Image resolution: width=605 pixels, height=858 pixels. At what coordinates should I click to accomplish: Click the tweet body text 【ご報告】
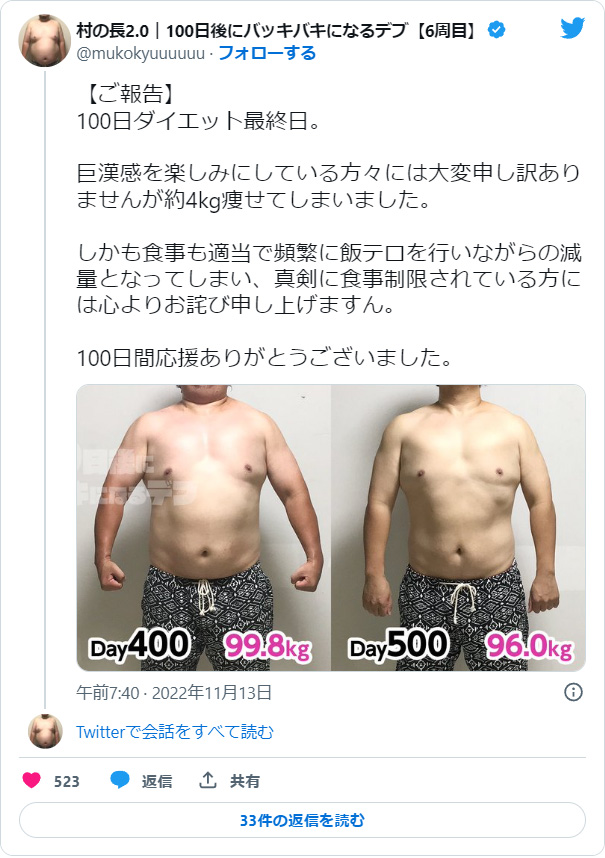pos(130,94)
